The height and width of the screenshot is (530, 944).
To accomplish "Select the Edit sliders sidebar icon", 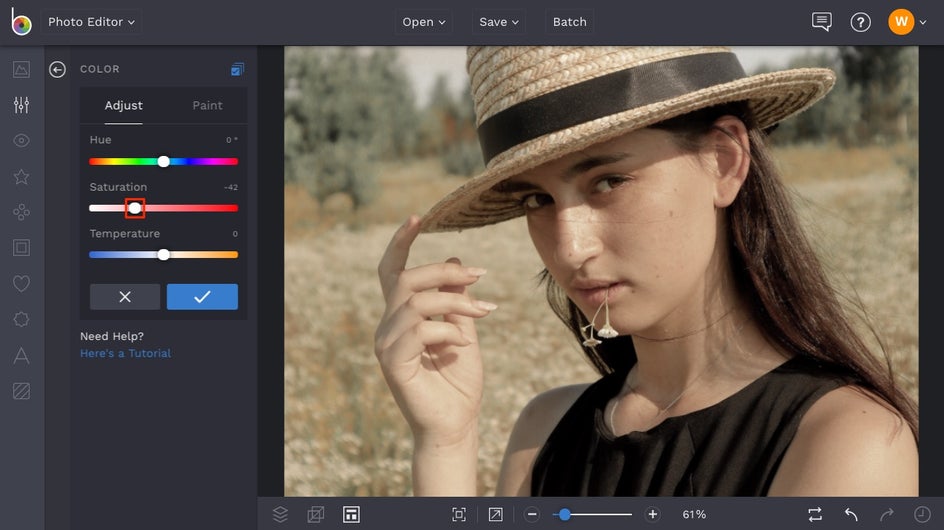I will tap(22, 105).
